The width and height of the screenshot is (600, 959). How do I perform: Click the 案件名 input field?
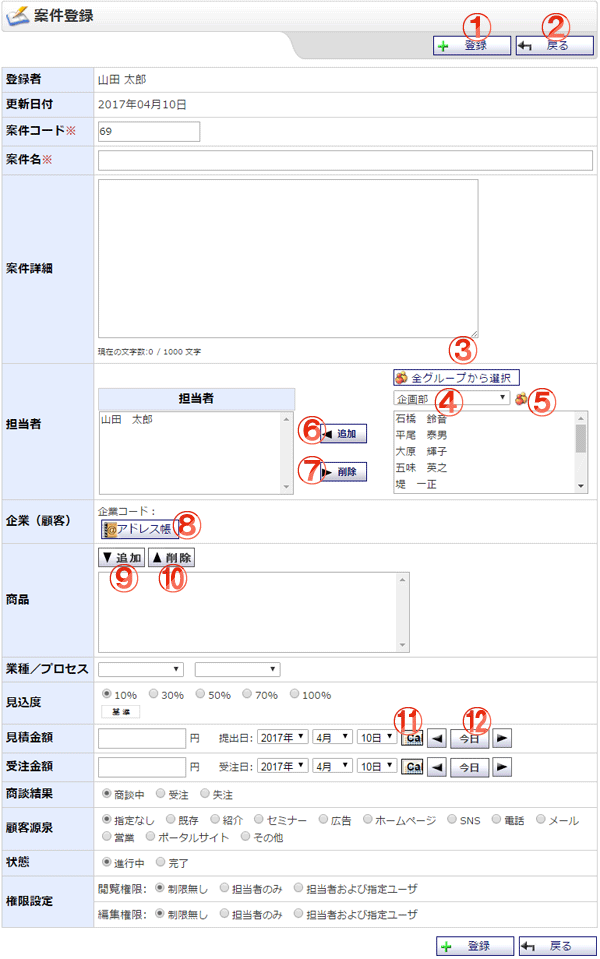[x=345, y=160]
